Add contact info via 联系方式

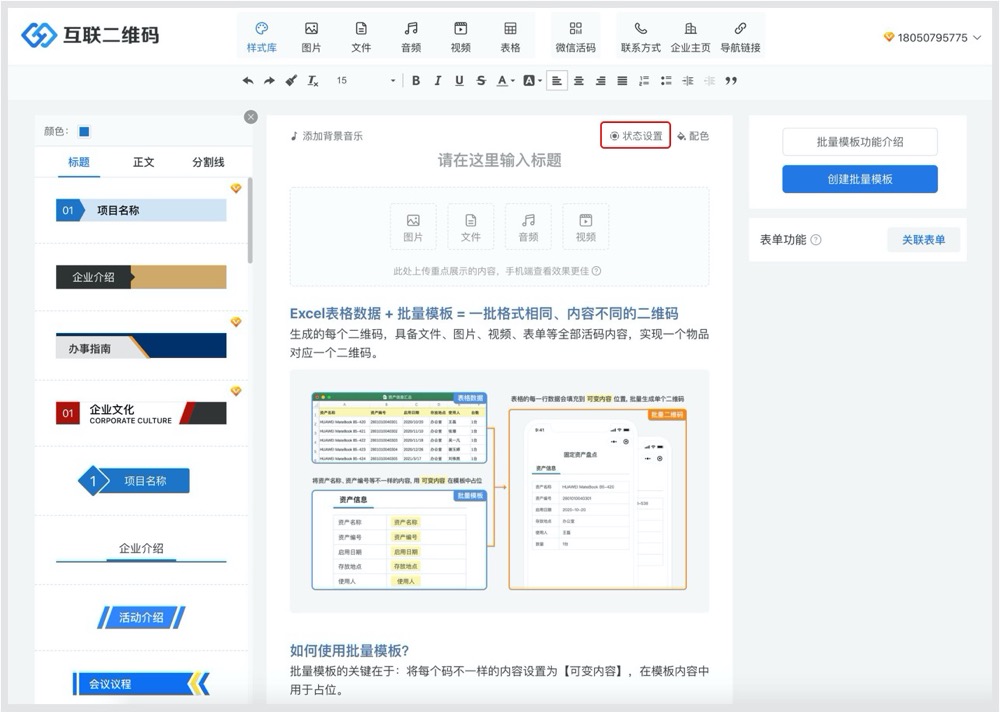(x=640, y=37)
